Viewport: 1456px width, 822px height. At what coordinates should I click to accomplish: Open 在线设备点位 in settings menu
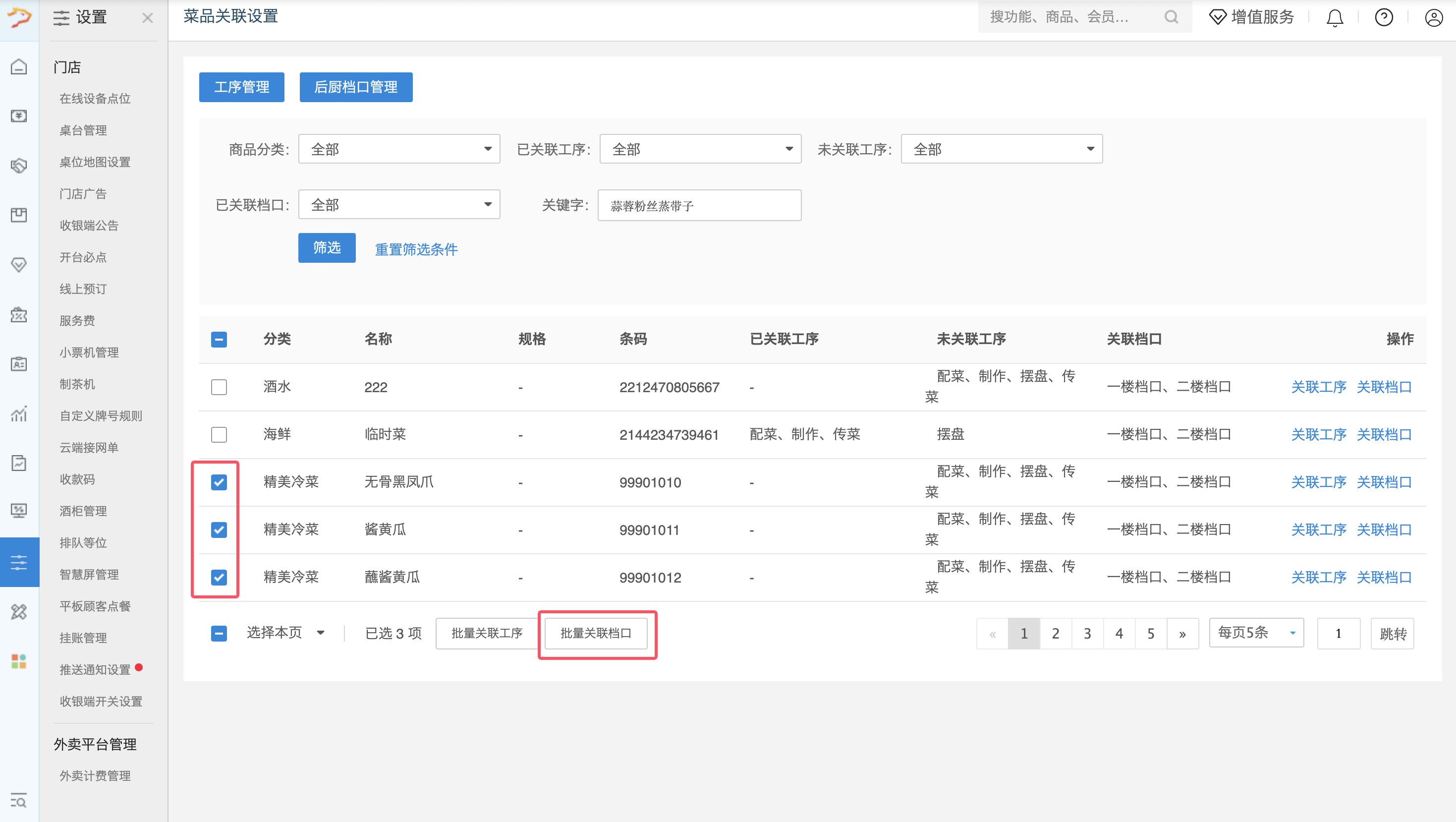tap(95, 99)
